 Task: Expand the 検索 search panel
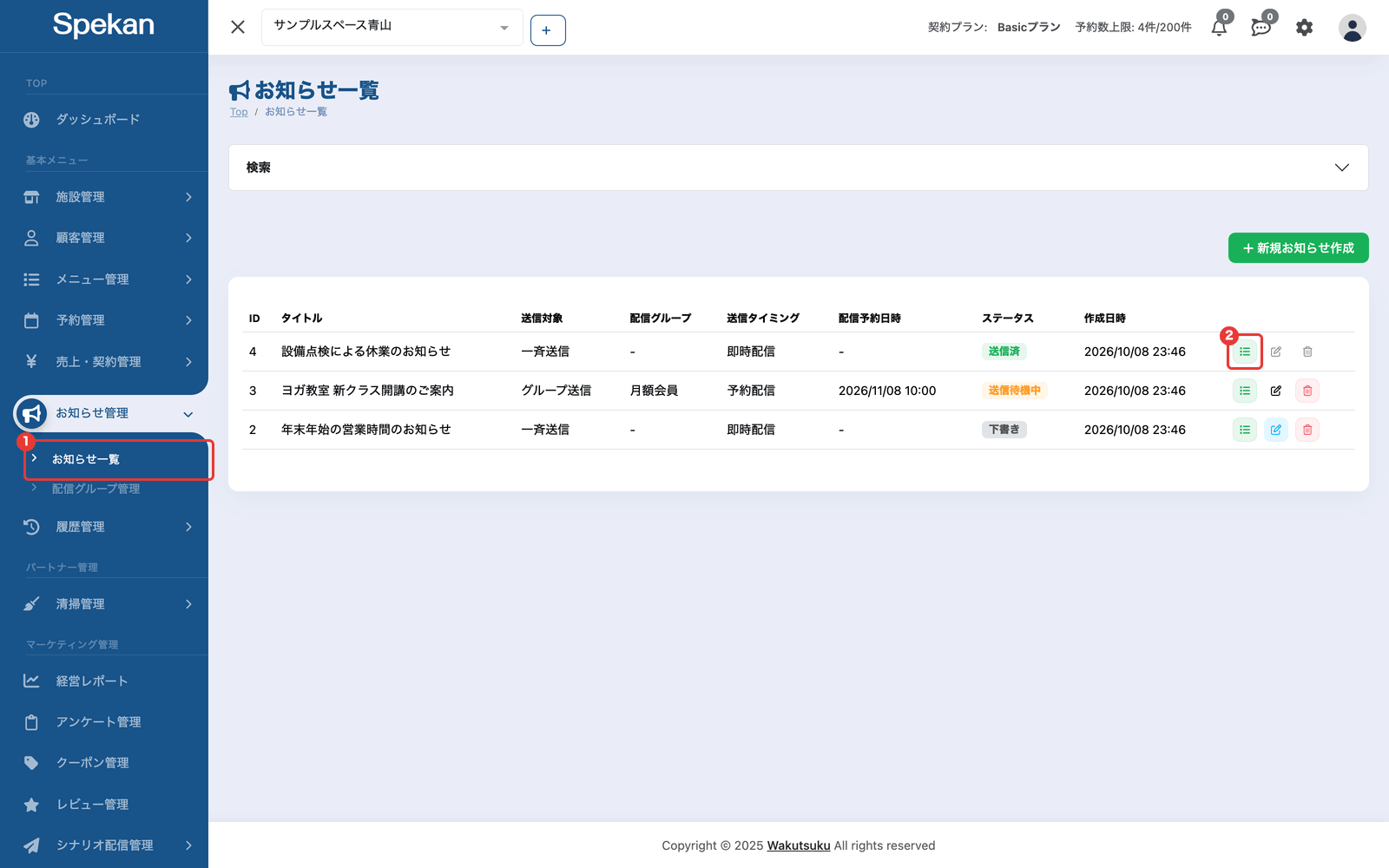pyautogui.click(x=798, y=168)
